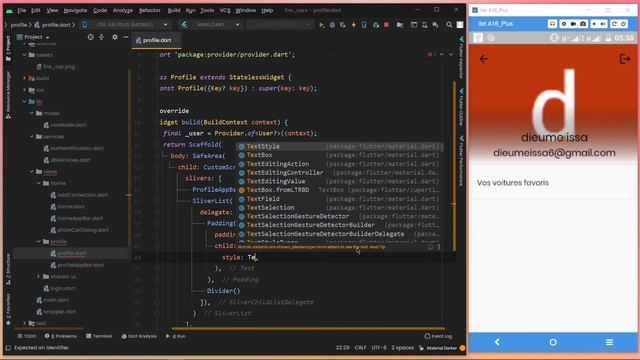Tap back arrow in phone app
The image size is (640, 360).
pyautogui.click(x=483, y=59)
